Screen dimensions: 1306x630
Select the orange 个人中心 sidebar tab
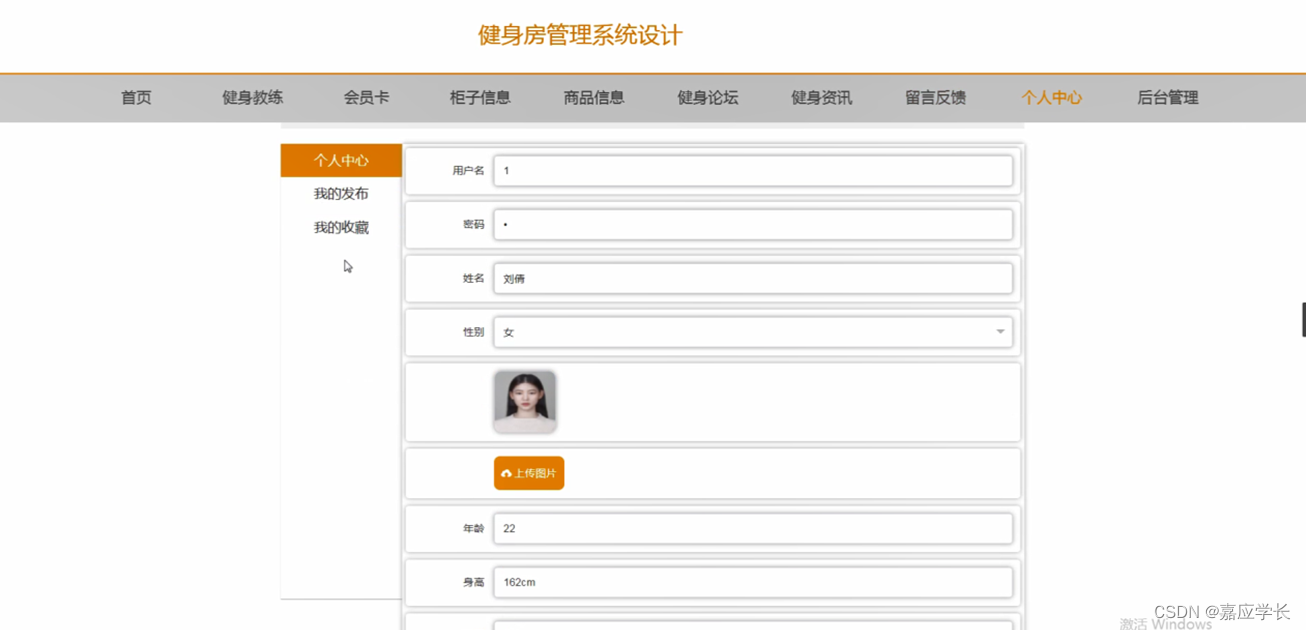tap(341, 160)
